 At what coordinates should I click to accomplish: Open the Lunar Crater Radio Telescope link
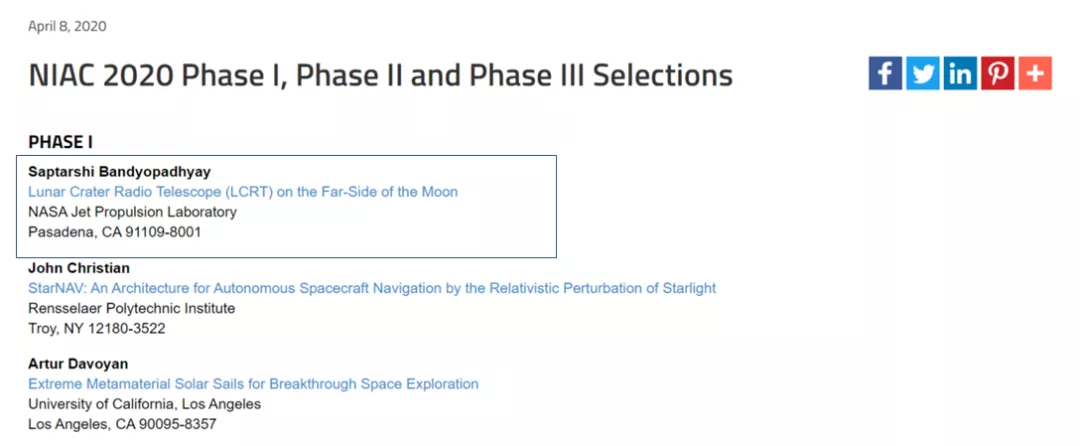[x=243, y=191]
